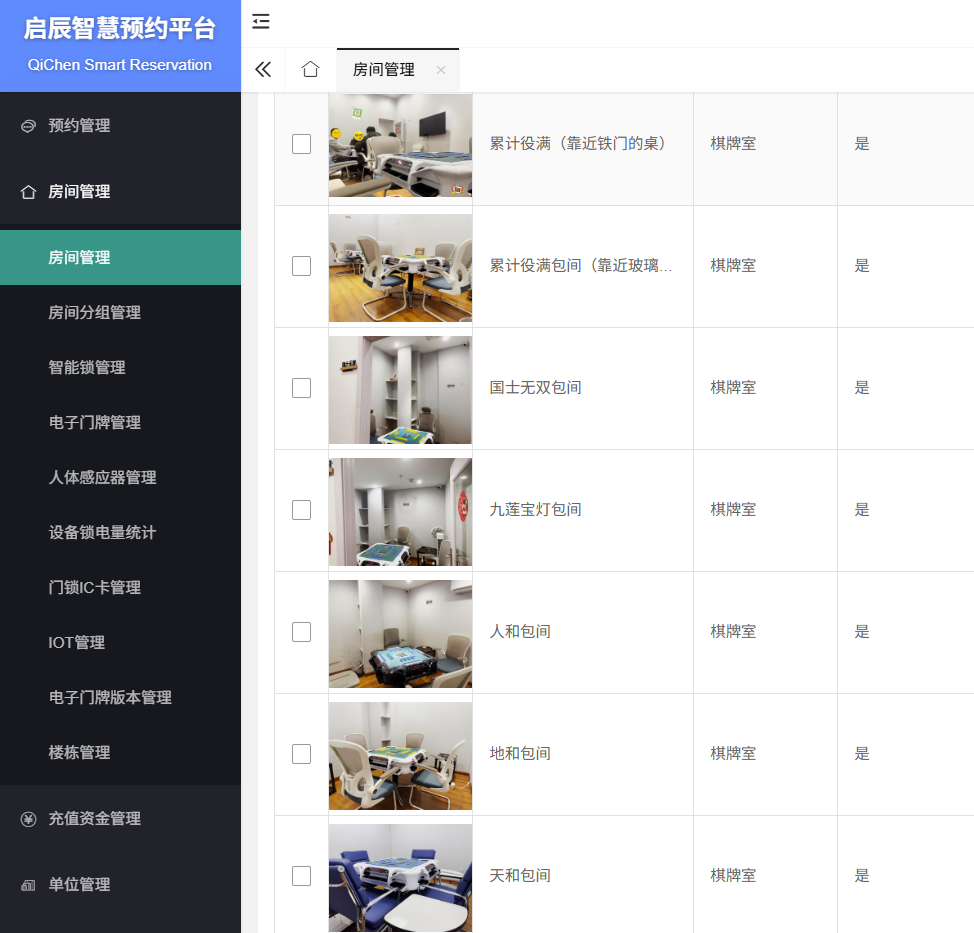View photo of 累计役满（靠近铁门的桌）room
974x933 pixels.
pos(400,145)
